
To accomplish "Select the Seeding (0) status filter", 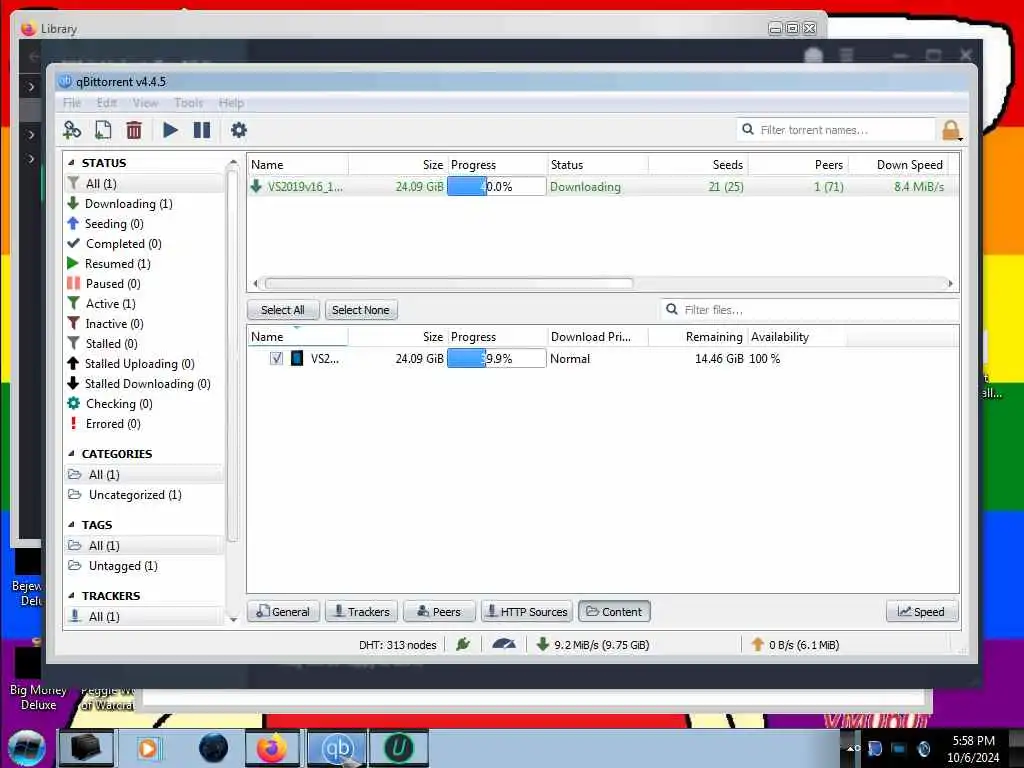I will [x=114, y=224].
